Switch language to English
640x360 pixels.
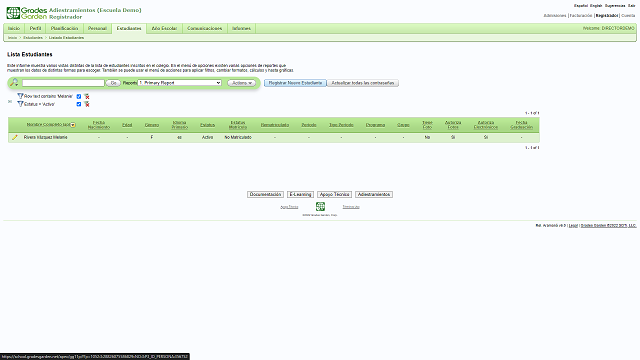(596, 6)
